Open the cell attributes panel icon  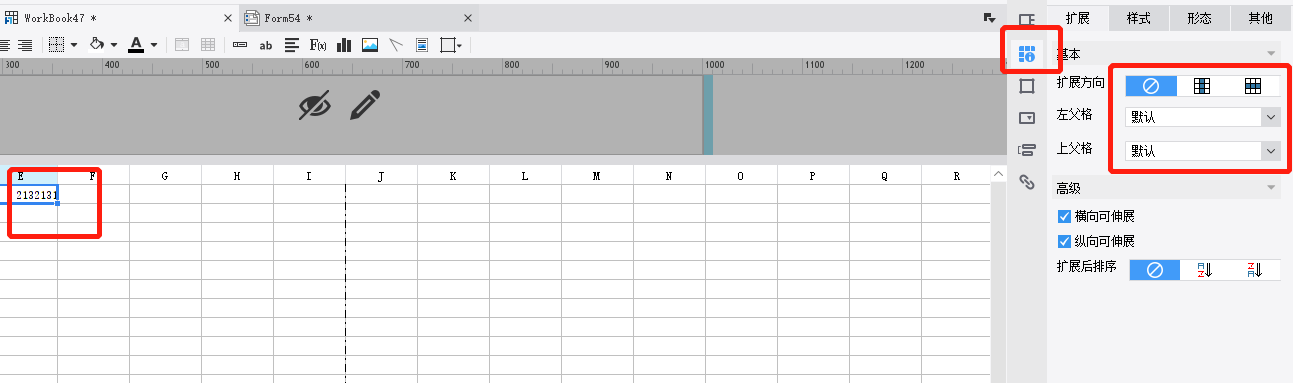(1026, 53)
